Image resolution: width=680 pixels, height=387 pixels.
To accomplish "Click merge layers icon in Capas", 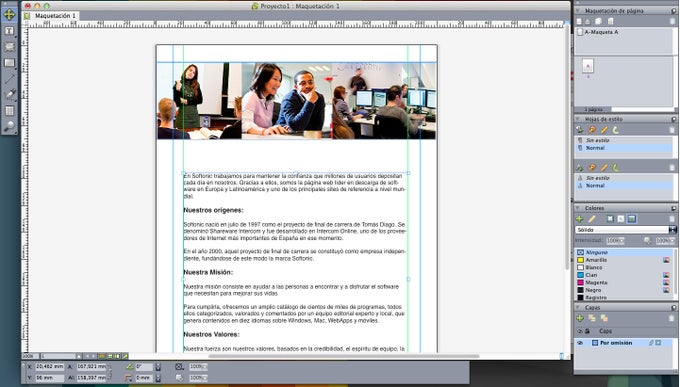I will (x=604, y=318).
